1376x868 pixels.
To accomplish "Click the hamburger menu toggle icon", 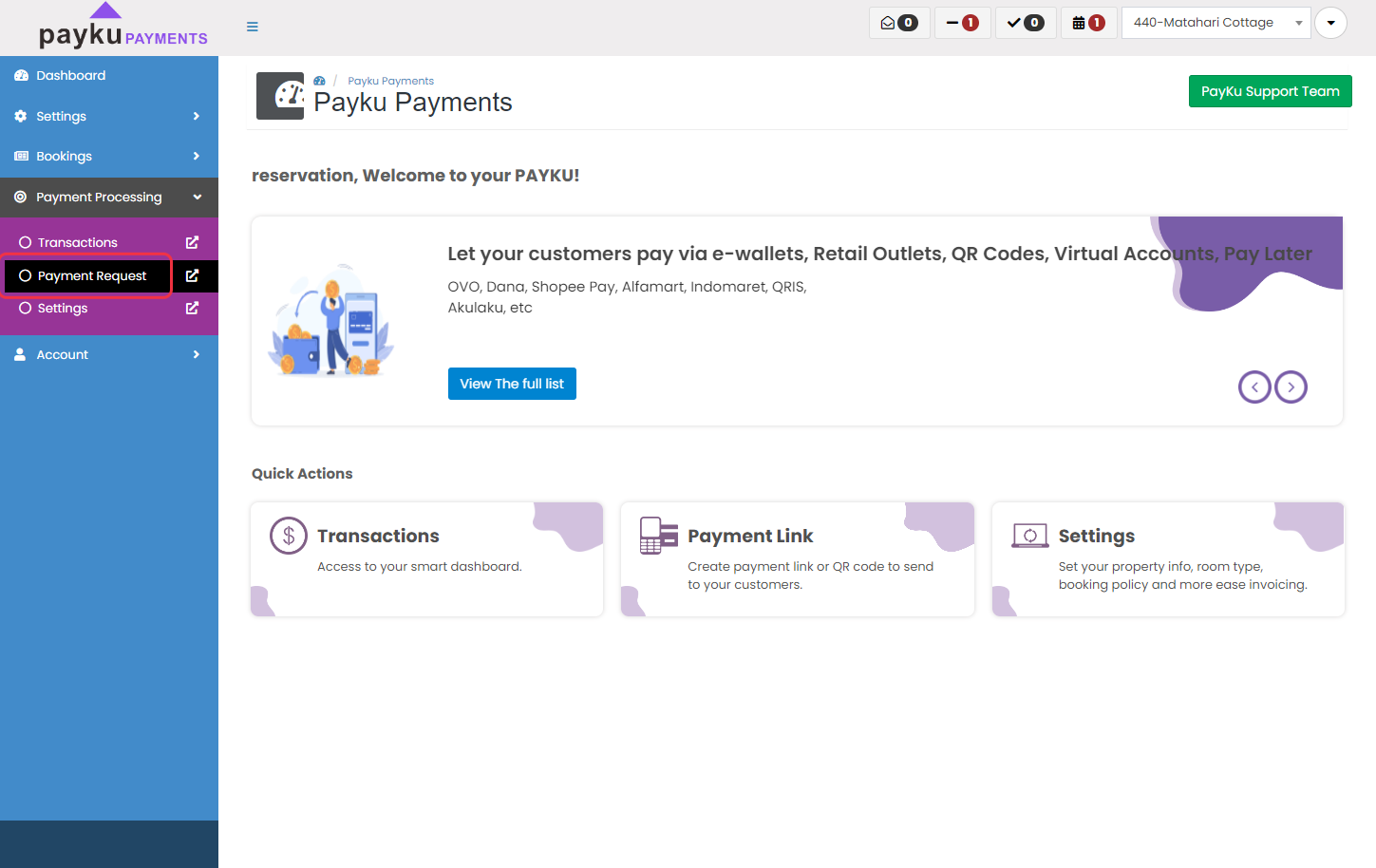I will [x=253, y=27].
